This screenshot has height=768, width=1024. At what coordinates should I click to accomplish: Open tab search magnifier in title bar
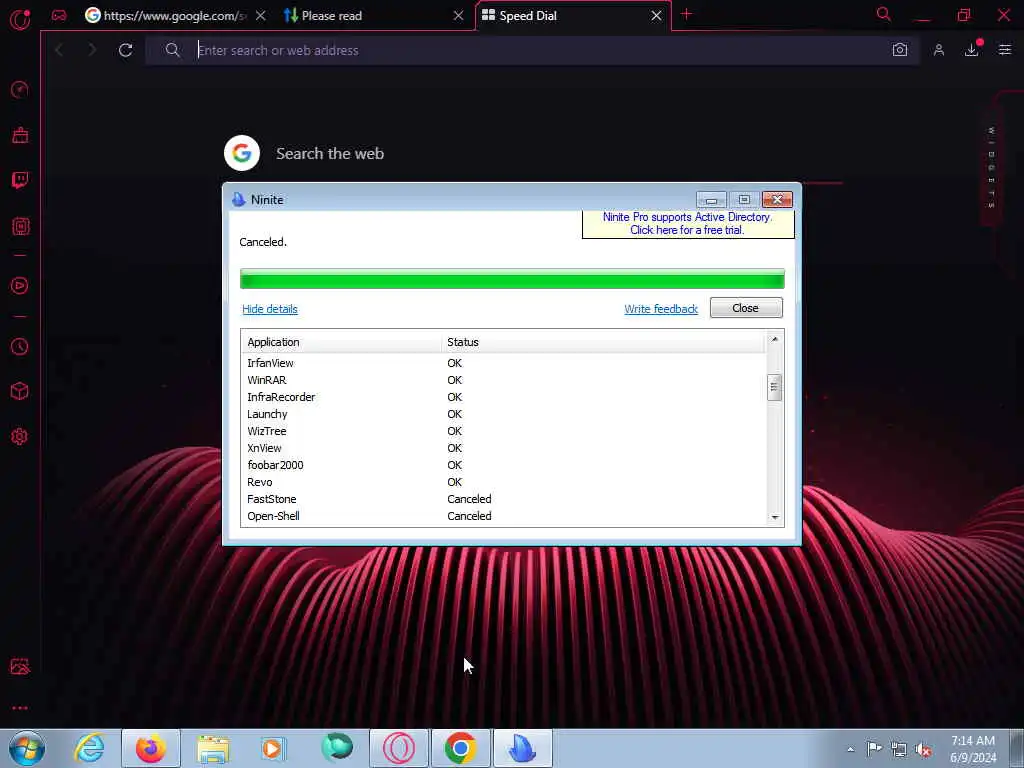[x=884, y=14]
